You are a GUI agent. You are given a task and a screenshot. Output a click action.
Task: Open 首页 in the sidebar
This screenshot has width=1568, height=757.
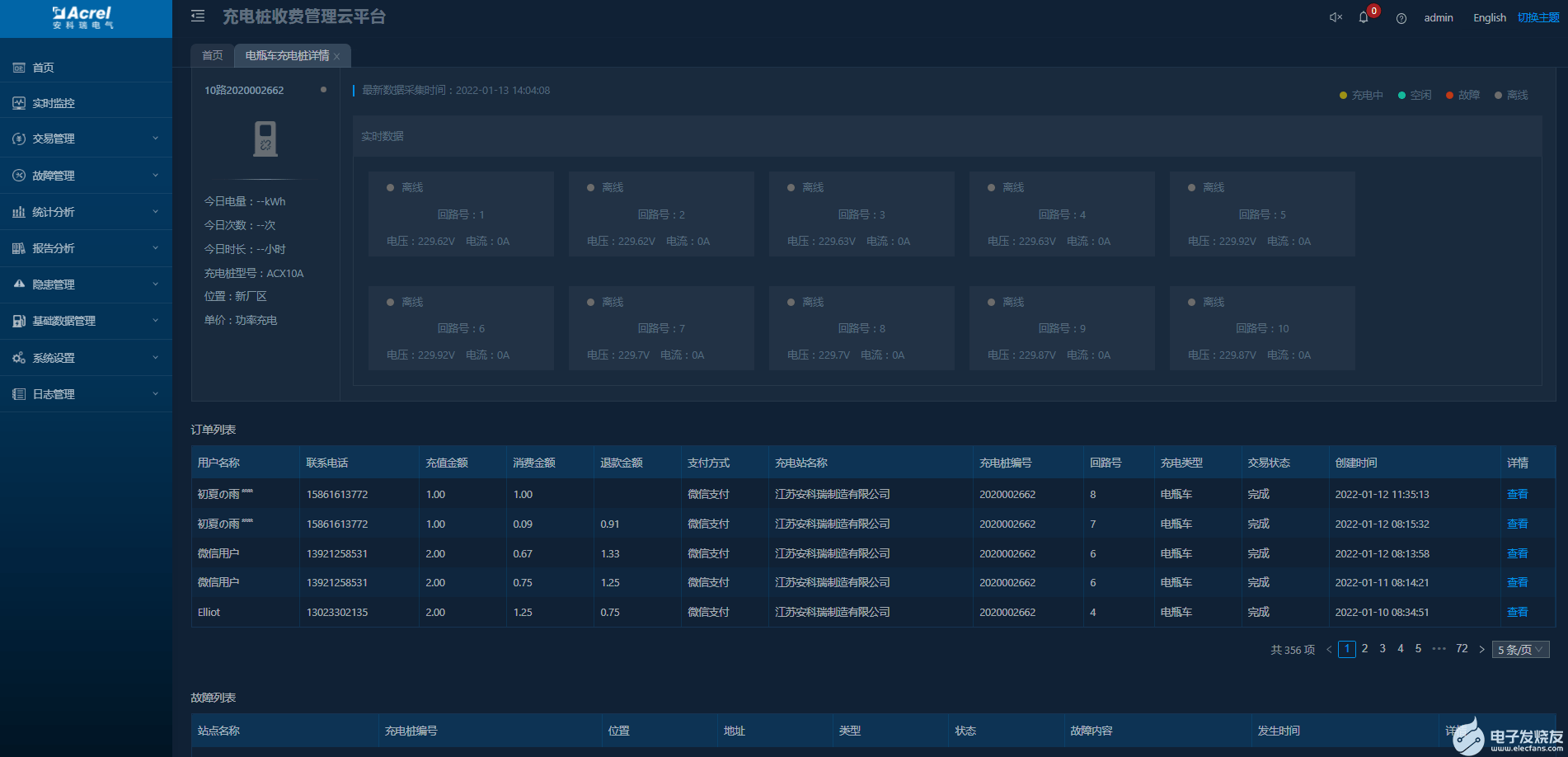(86, 68)
